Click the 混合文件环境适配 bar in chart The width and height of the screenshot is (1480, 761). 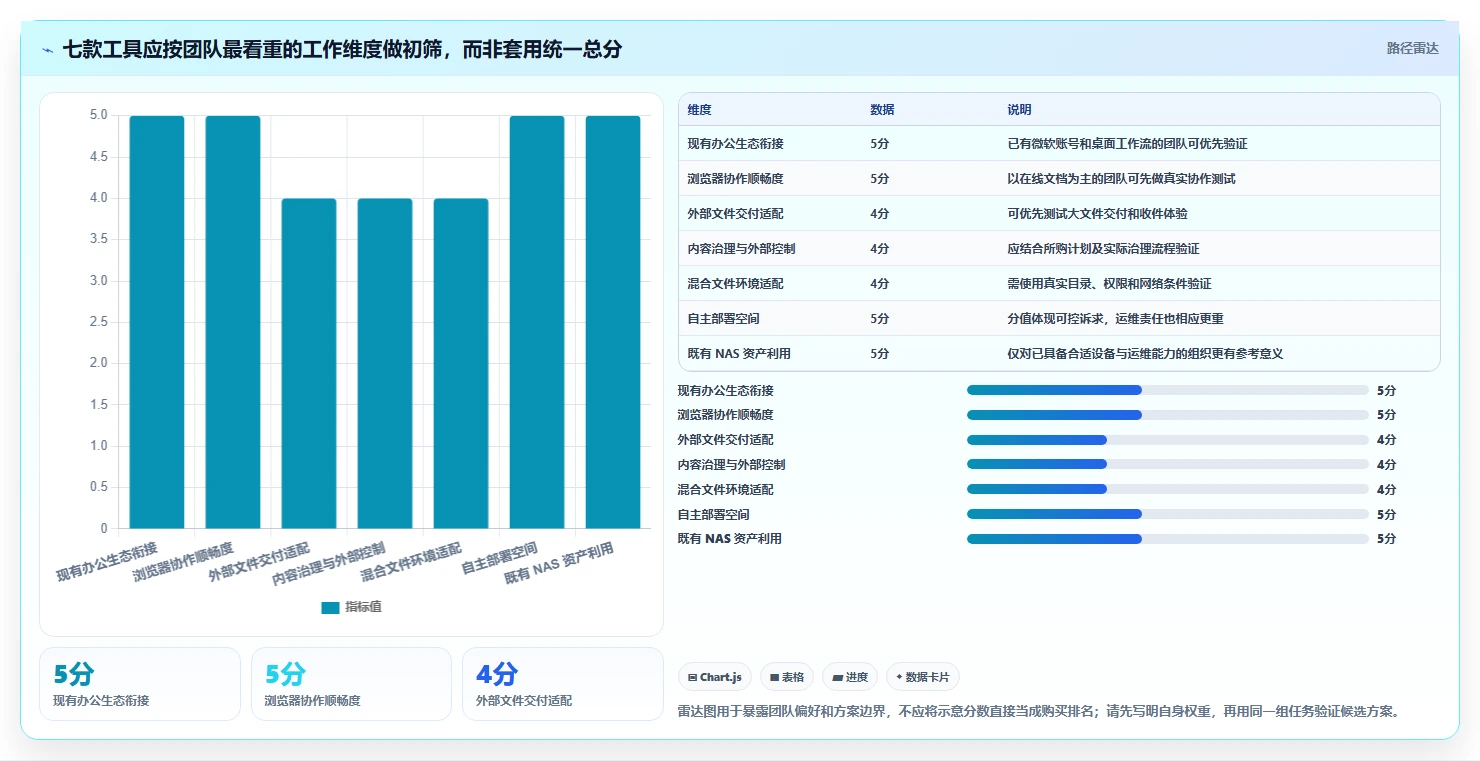click(x=461, y=363)
